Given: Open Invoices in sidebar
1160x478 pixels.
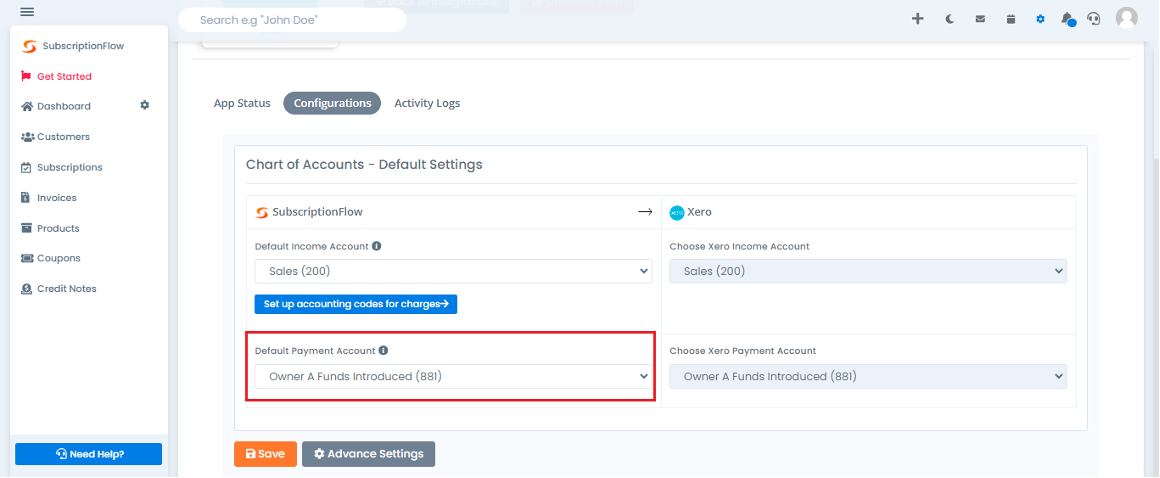Looking at the screenshot, I should coord(49,198).
